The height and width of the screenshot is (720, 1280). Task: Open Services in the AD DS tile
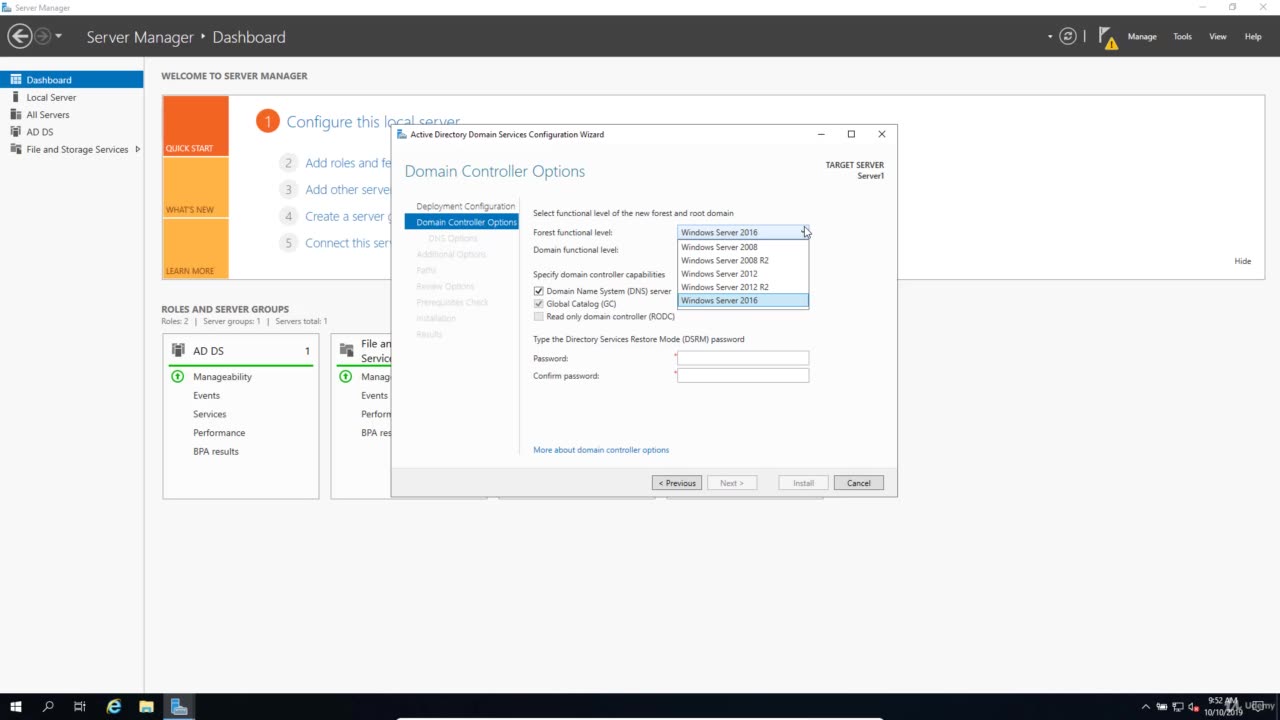(209, 414)
